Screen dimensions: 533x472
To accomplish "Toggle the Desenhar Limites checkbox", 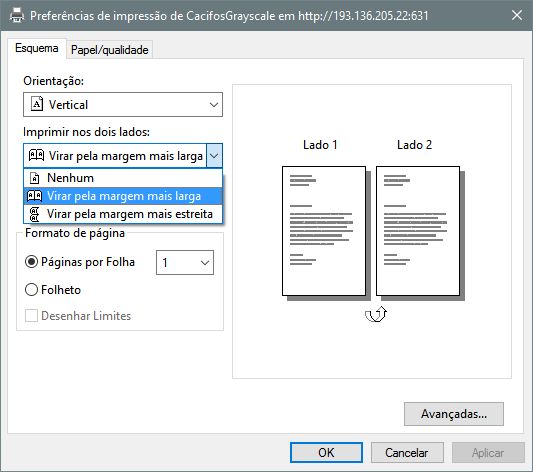I will [x=31, y=316].
